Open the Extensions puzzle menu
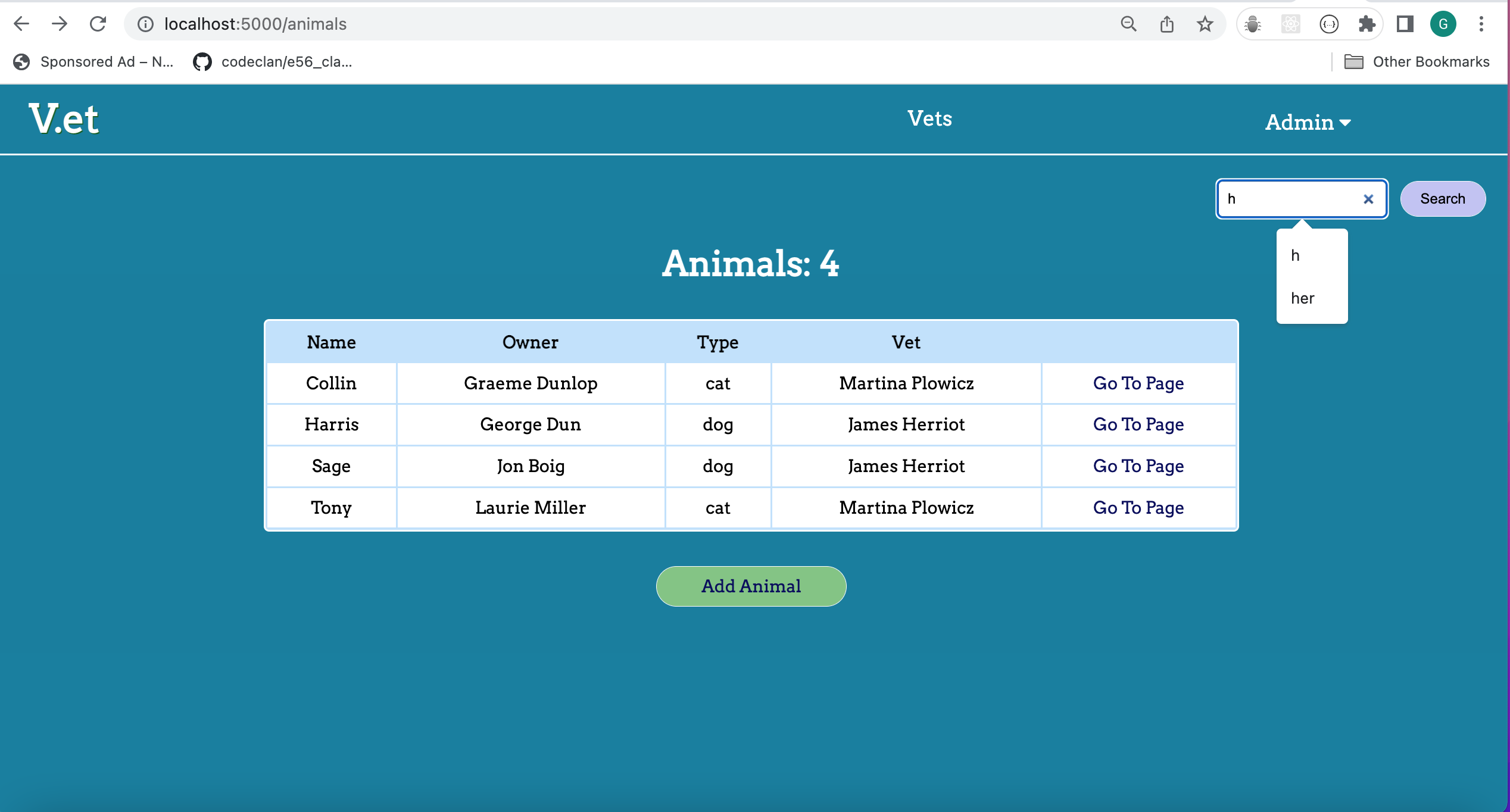The height and width of the screenshot is (812, 1510). click(1367, 24)
